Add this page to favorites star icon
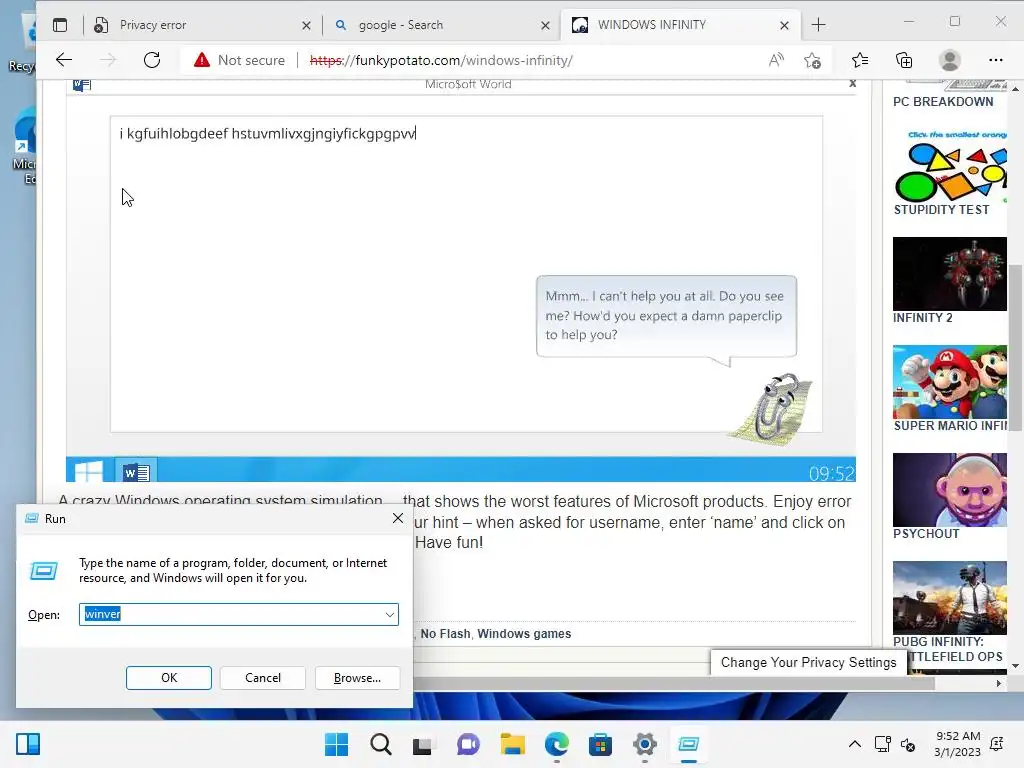 pyautogui.click(x=812, y=60)
